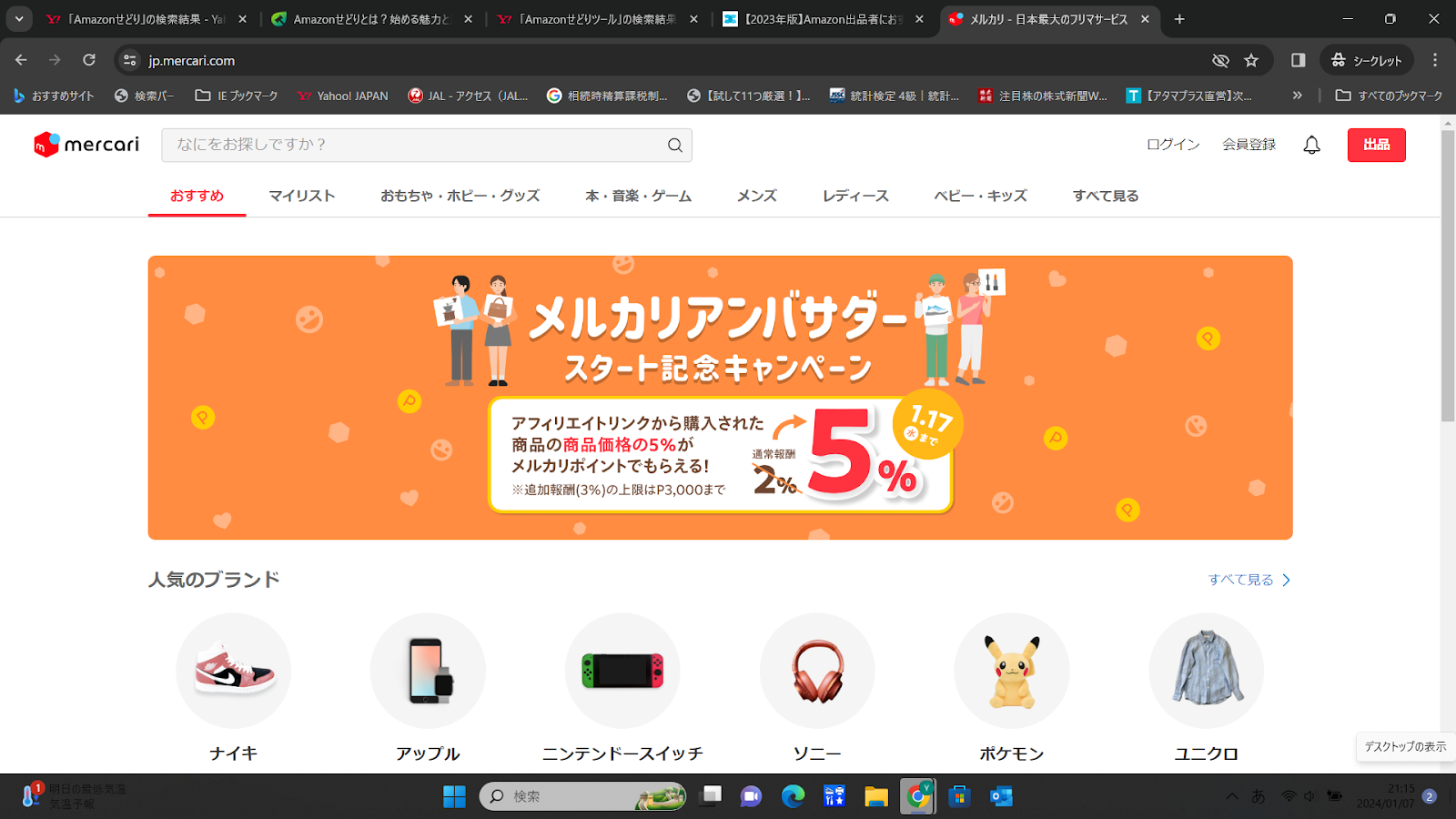Open Outlook from the taskbar

click(x=1002, y=796)
